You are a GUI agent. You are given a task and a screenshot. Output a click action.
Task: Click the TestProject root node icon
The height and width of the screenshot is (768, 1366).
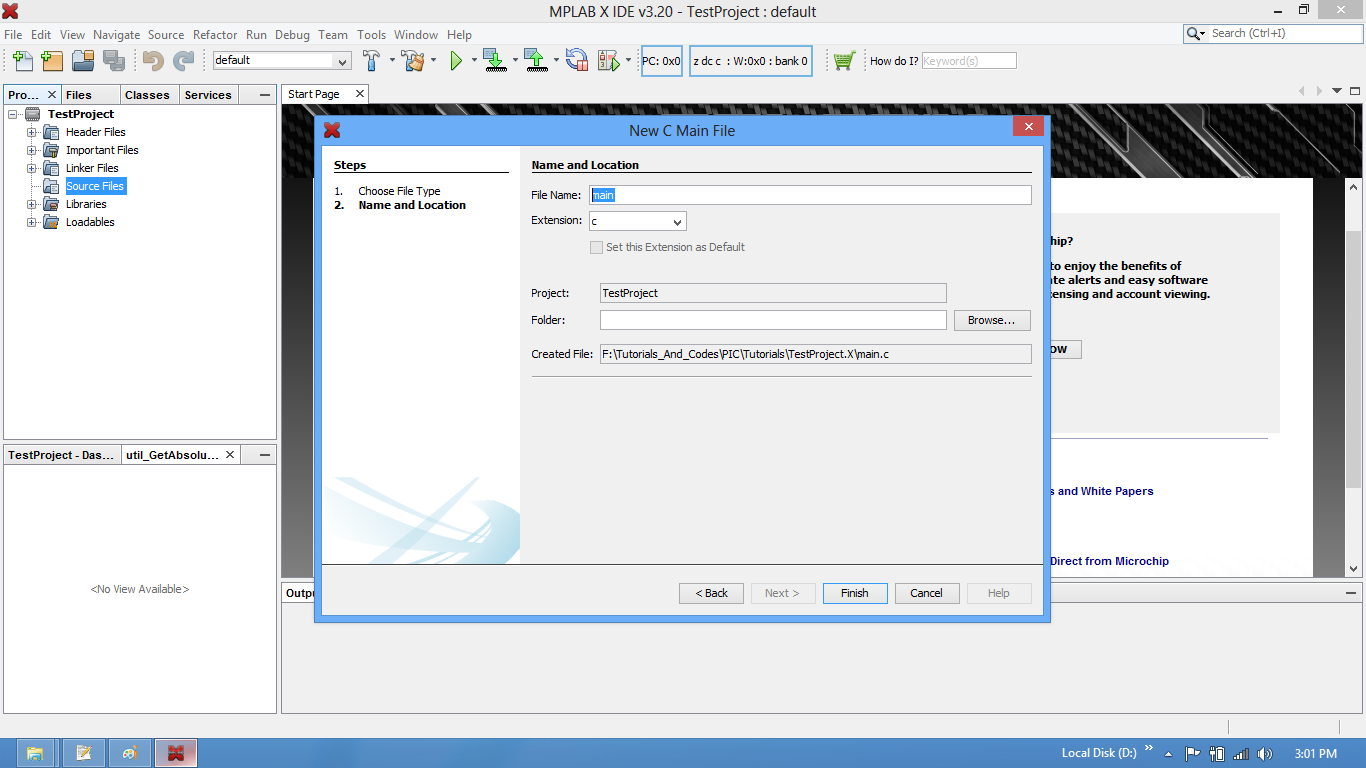pos(32,114)
